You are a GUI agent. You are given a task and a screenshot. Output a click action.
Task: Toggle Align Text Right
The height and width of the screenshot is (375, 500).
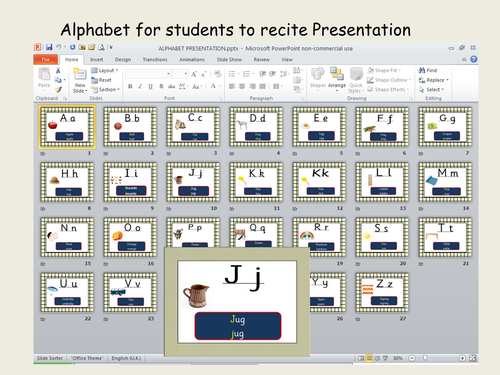pos(253,86)
